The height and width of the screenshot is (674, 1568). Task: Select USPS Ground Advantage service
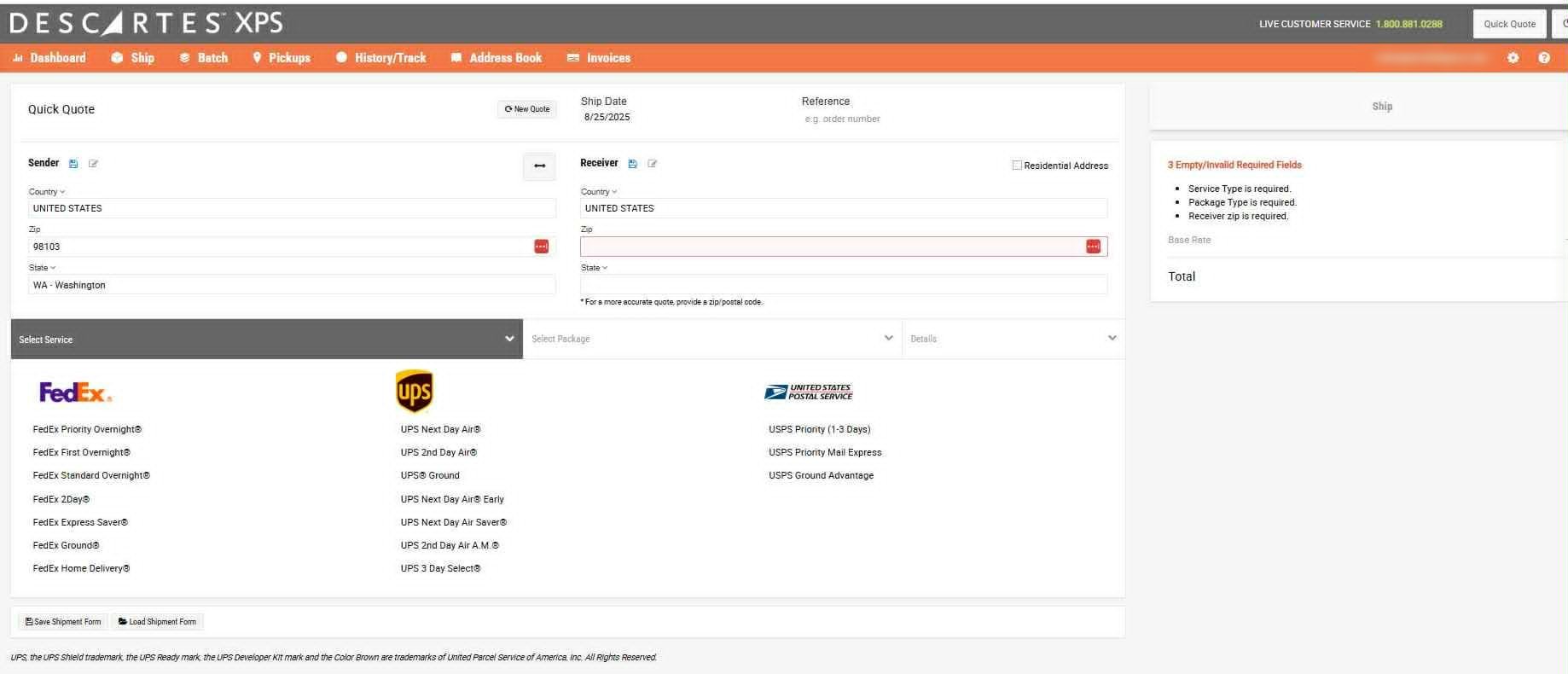point(821,475)
